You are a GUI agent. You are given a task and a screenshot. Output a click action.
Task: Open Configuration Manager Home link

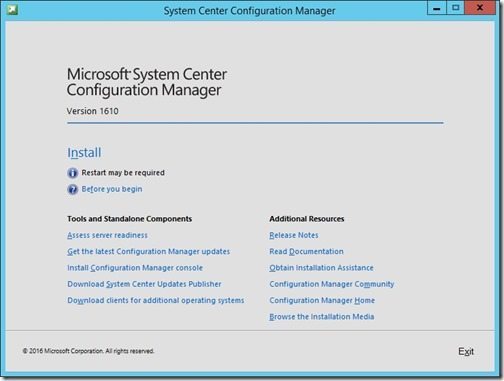(x=322, y=300)
